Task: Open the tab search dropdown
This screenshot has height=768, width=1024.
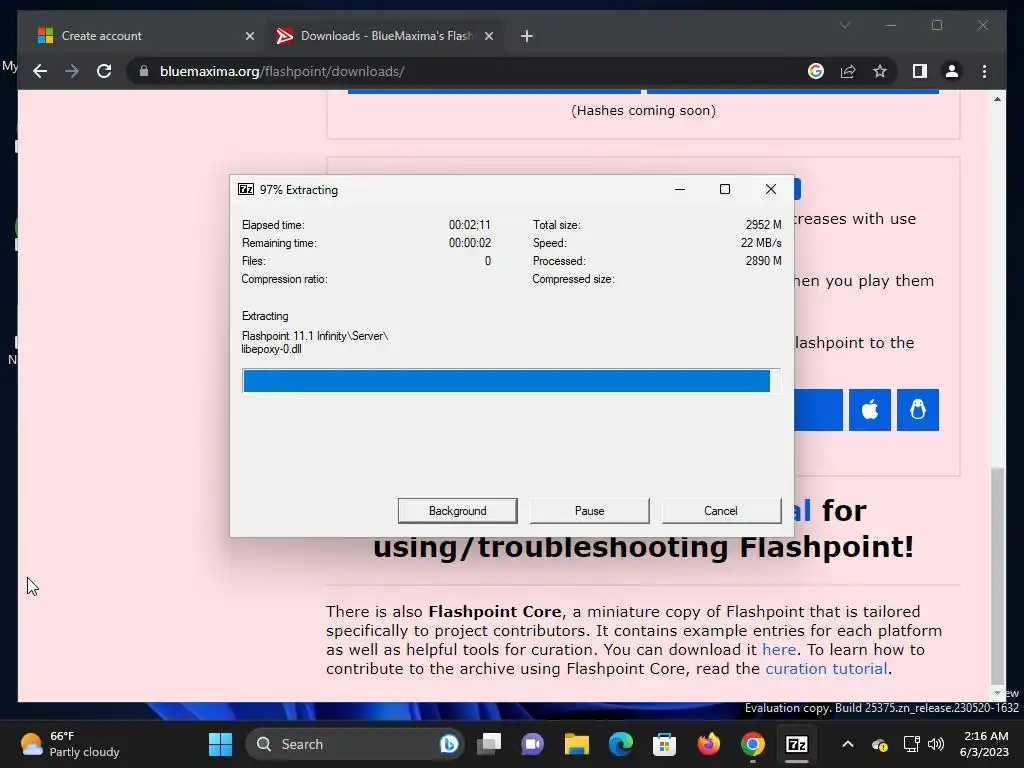Action: click(844, 25)
